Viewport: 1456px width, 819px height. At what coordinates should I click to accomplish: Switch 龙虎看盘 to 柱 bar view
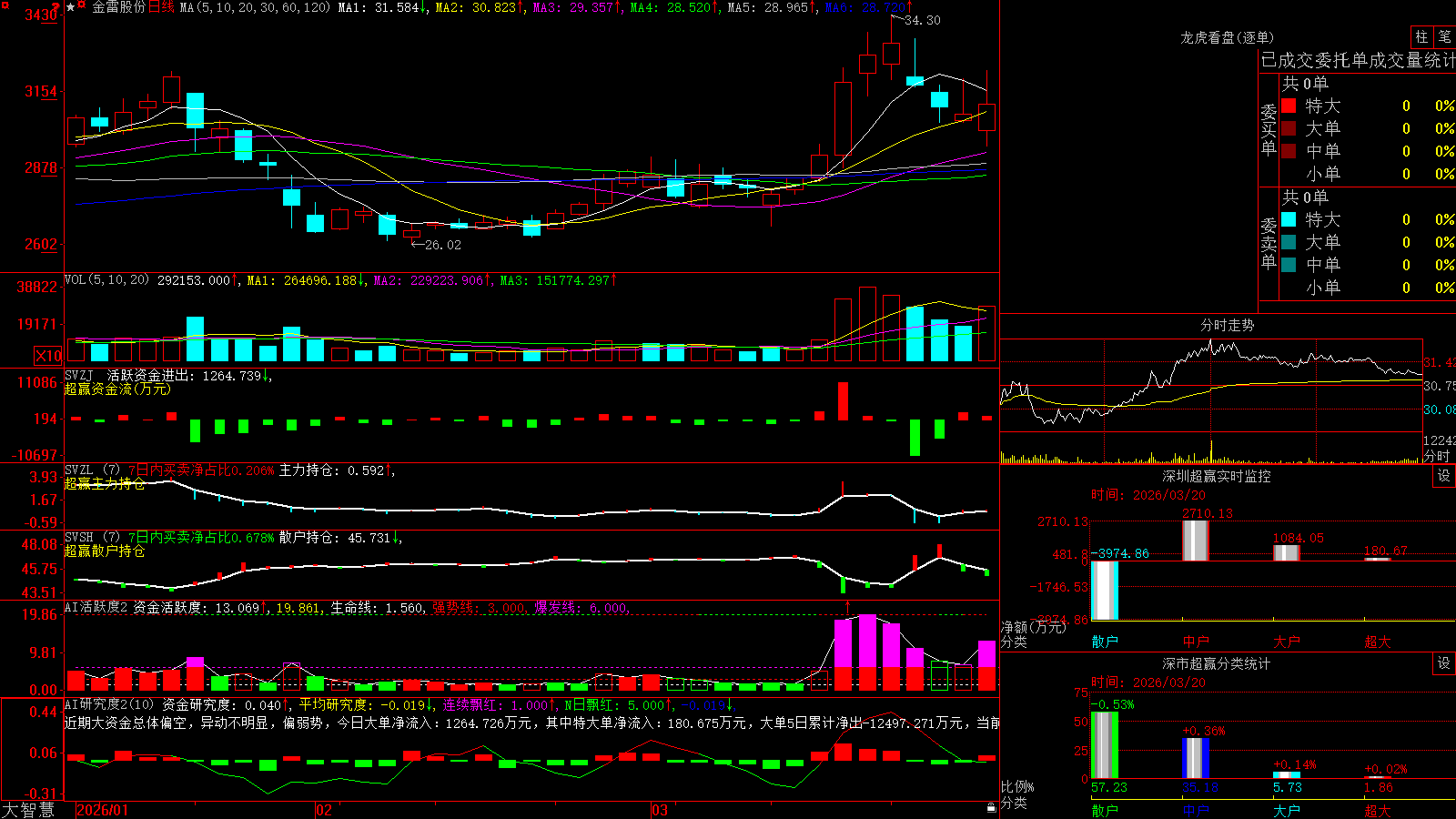click(1421, 36)
